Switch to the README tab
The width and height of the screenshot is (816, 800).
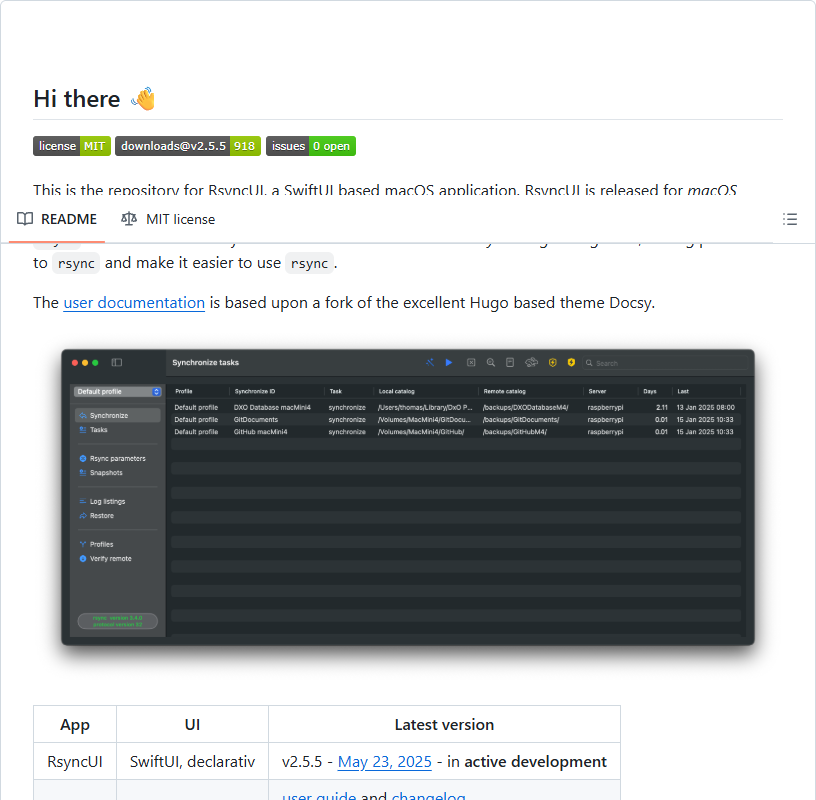coord(57,219)
